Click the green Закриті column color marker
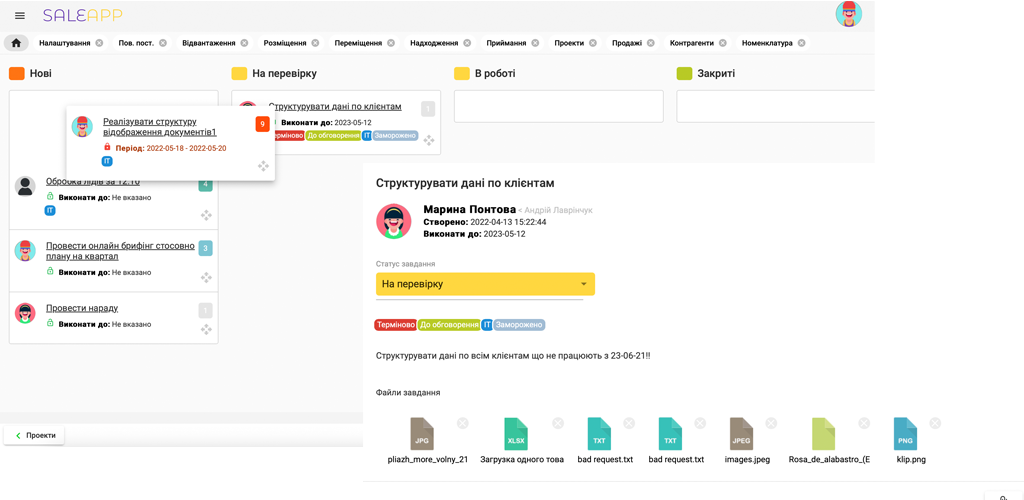1024x500 pixels. pos(684,73)
